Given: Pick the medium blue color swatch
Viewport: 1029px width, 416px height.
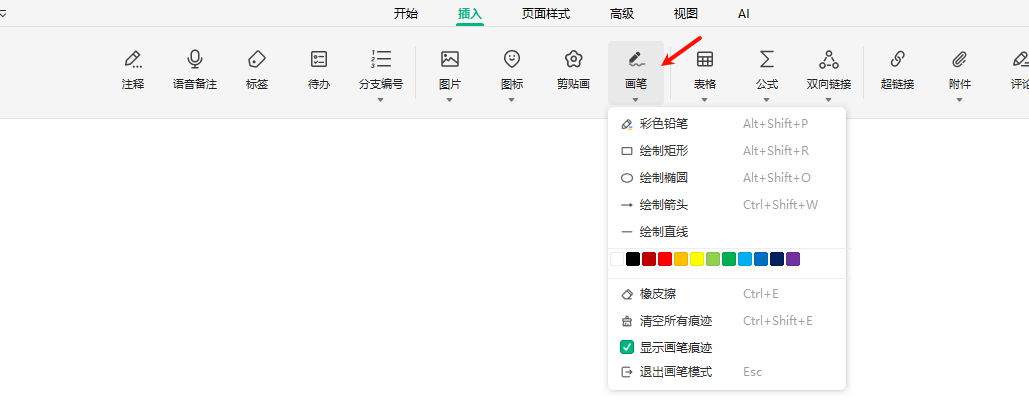Looking at the screenshot, I should point(761,259).
